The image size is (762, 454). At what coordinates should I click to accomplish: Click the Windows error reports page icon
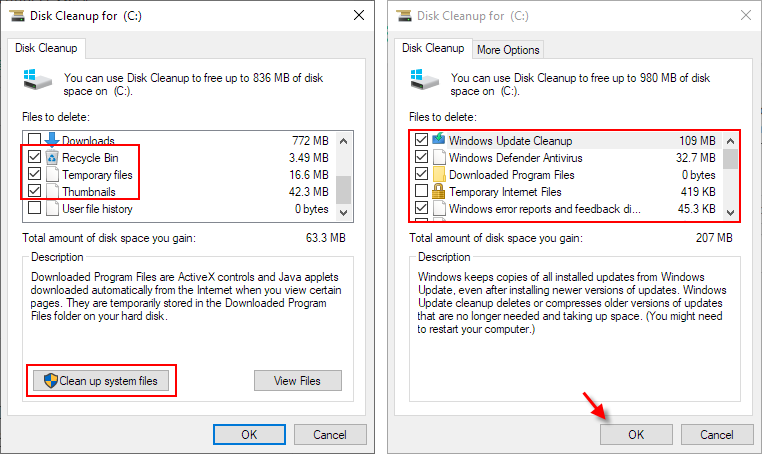tap(439, 209)
